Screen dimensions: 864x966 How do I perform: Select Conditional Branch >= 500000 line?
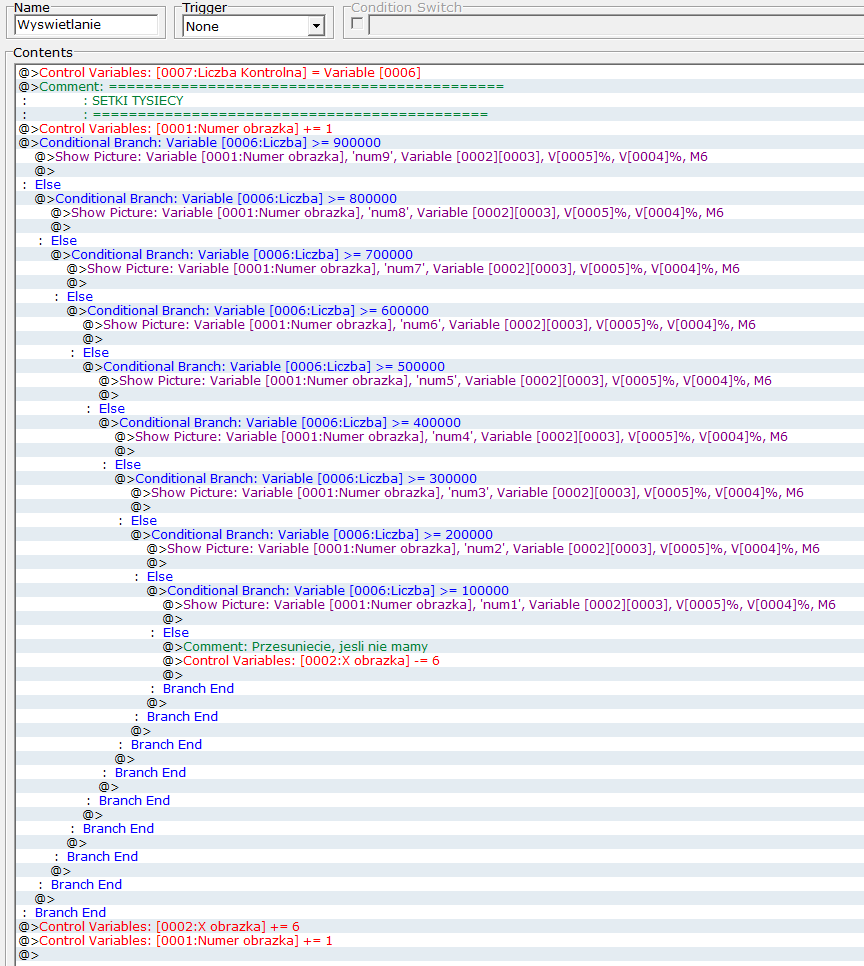[x=264, y=367]
